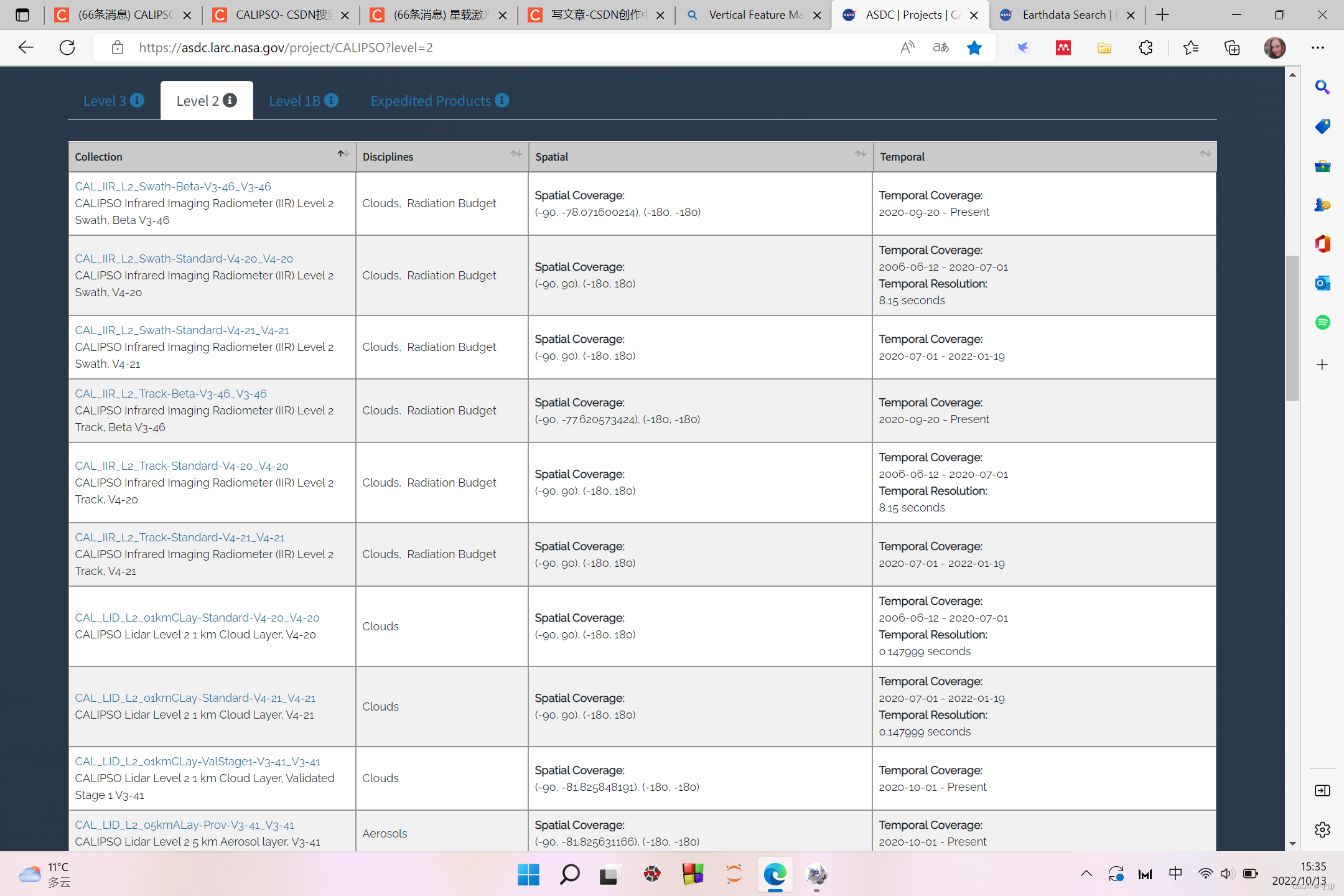1344x896 pixels.
Task: Click the blue Favorites star icon
Action: (974, 47)
